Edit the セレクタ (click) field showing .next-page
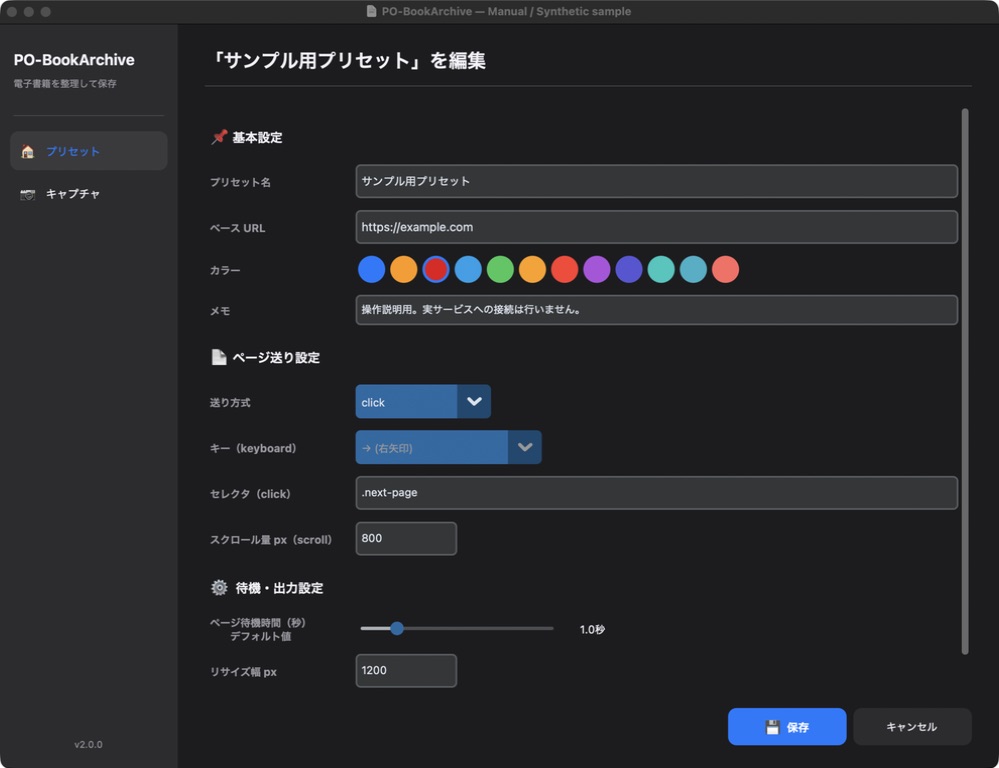 pyautogui.click(x=656, y=493)
